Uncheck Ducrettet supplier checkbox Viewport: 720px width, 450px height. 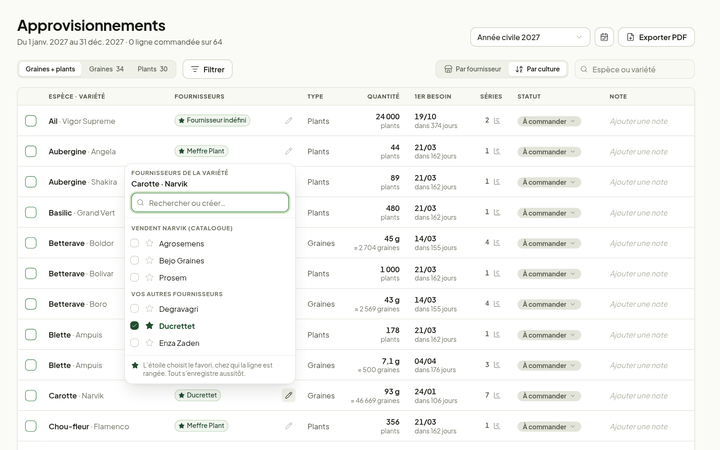click(135, 326)
